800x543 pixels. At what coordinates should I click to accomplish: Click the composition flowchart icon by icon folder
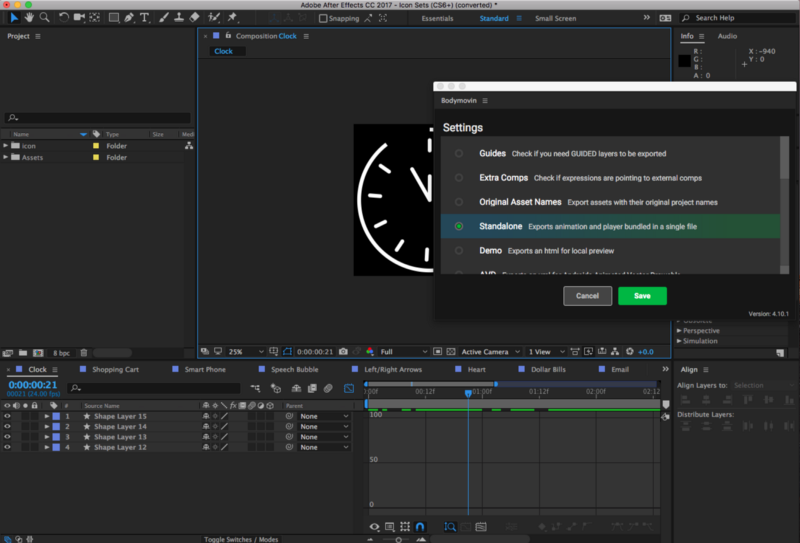189,146
